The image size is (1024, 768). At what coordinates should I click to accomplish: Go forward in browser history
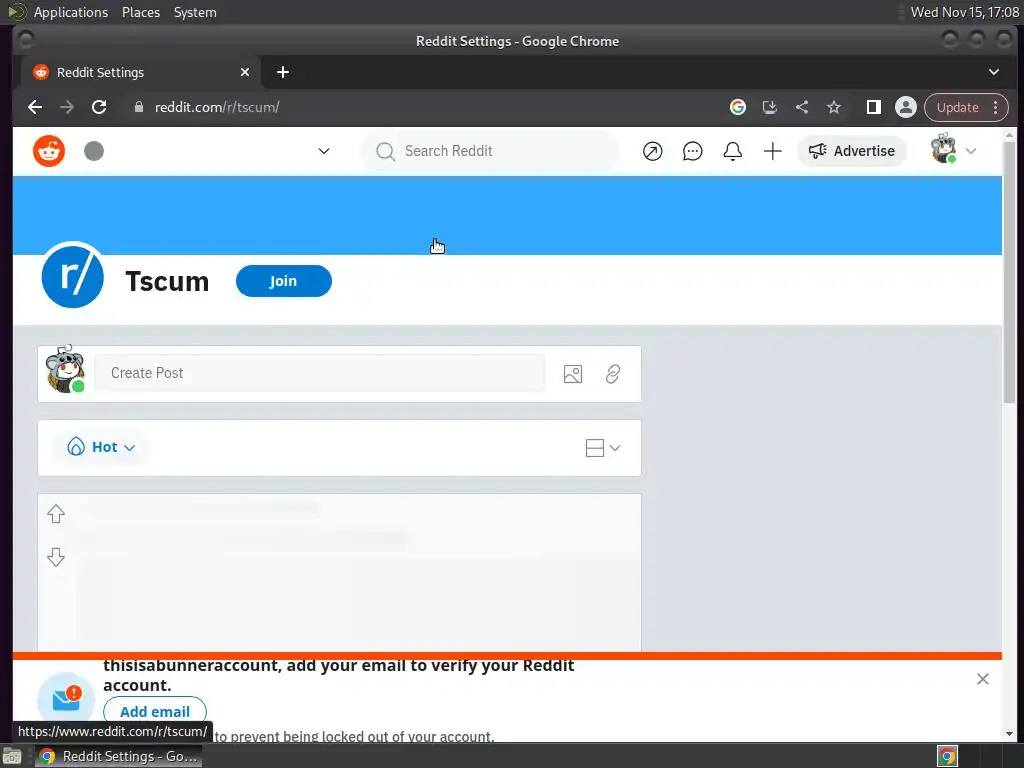tap(67, 107)
